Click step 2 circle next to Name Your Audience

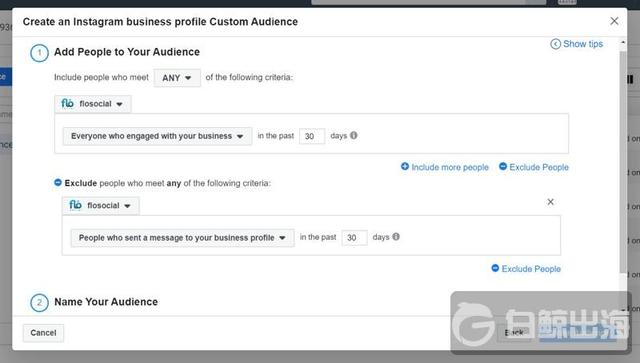(x=39, y=303)
